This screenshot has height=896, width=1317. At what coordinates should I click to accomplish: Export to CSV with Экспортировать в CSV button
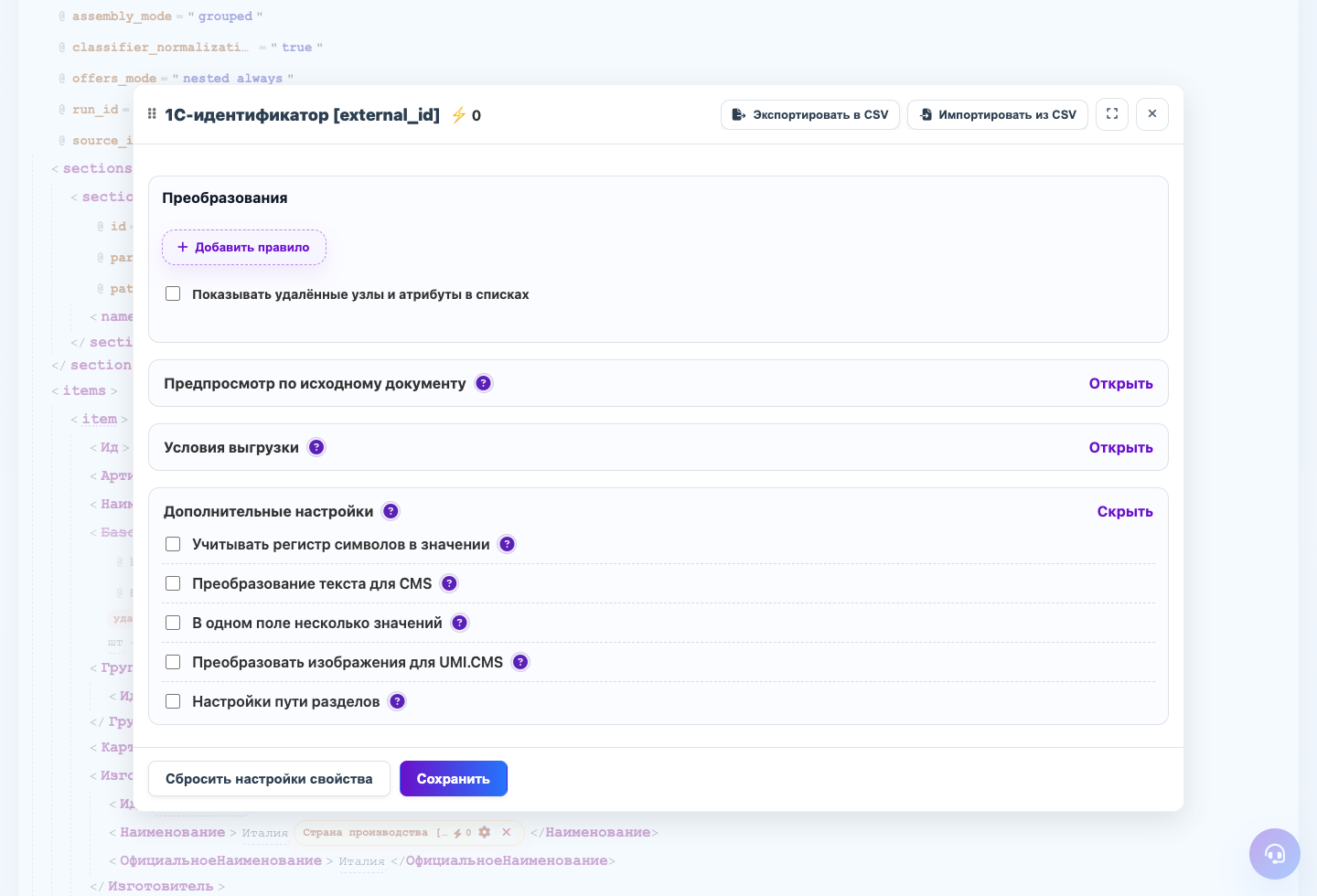[x=810, y=114]
